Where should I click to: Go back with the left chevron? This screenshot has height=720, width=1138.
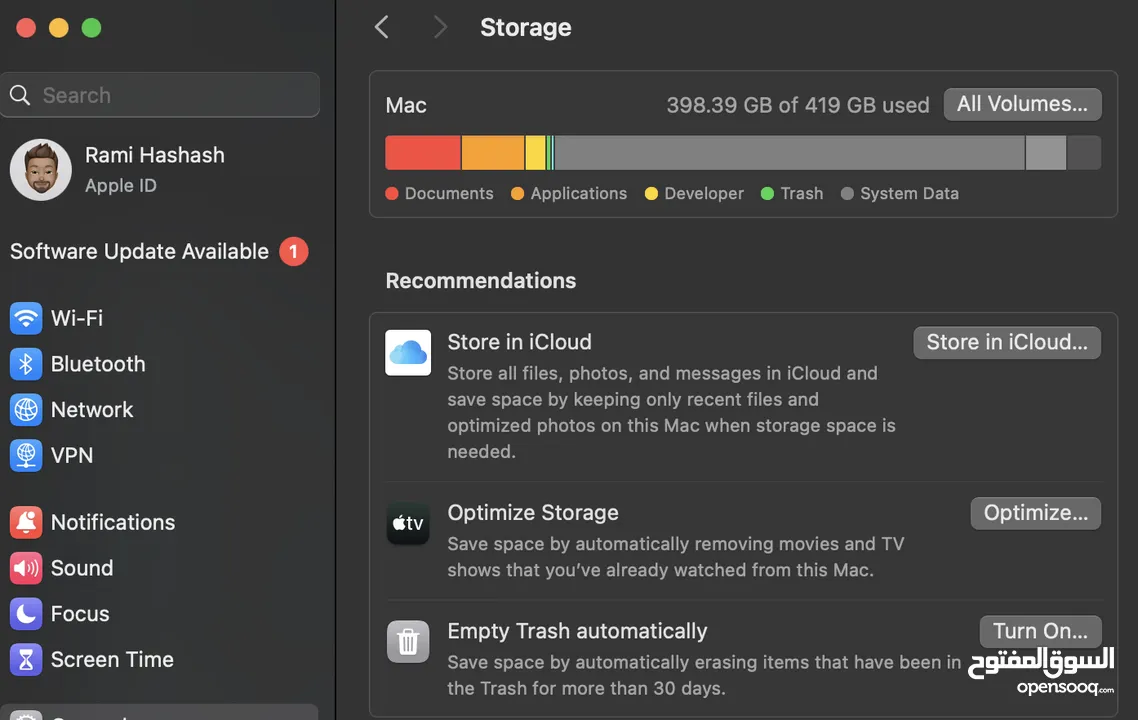[382, 28]
